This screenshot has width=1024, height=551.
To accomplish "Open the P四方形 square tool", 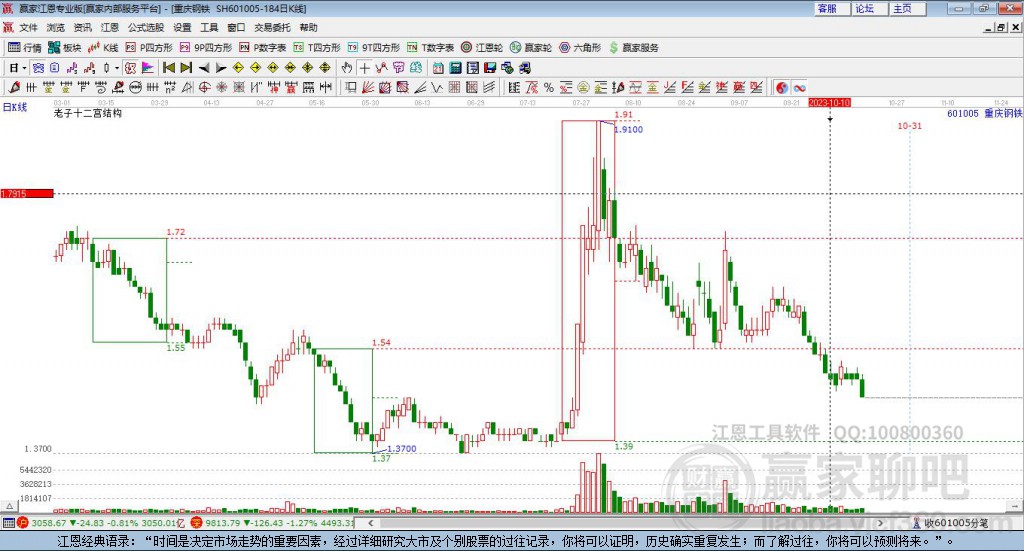I will (x=149, y=48).
